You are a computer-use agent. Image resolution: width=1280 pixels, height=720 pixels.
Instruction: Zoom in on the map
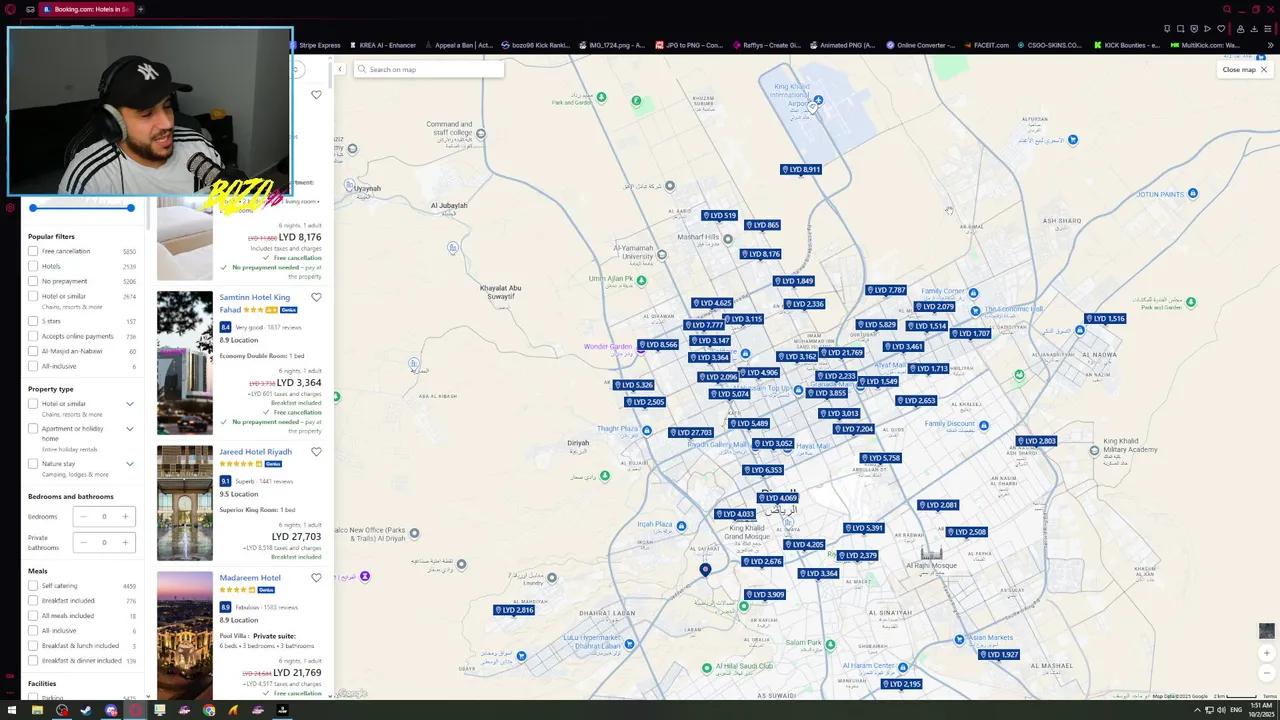[1267, 653]
